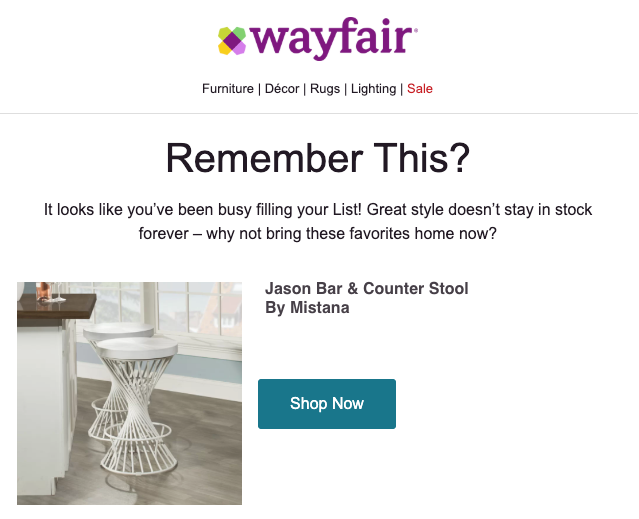This screenshot has height=519, width=639.
Task: Click the rear stool seat in photo
Action: click(118, 331)
